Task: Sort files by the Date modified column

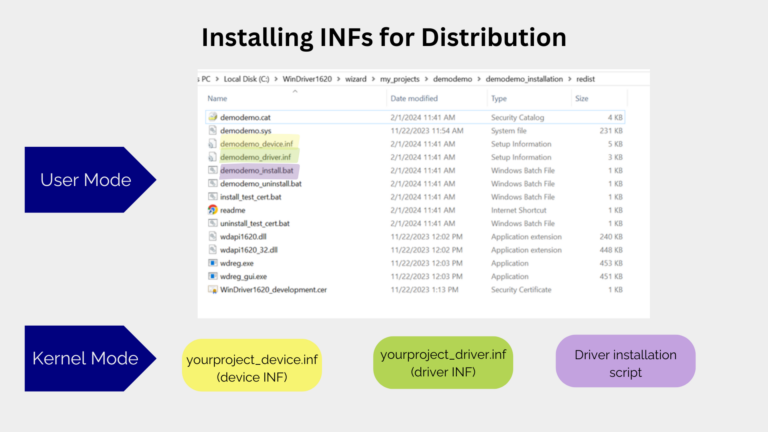Action: (414, 98)
